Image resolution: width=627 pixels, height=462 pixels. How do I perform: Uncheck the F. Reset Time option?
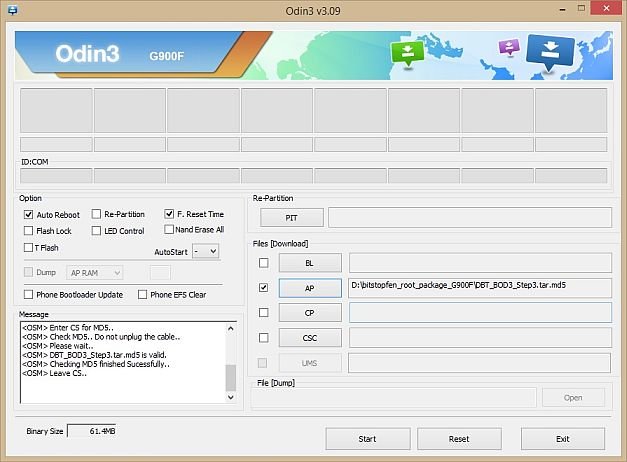(x=169, y=214)
